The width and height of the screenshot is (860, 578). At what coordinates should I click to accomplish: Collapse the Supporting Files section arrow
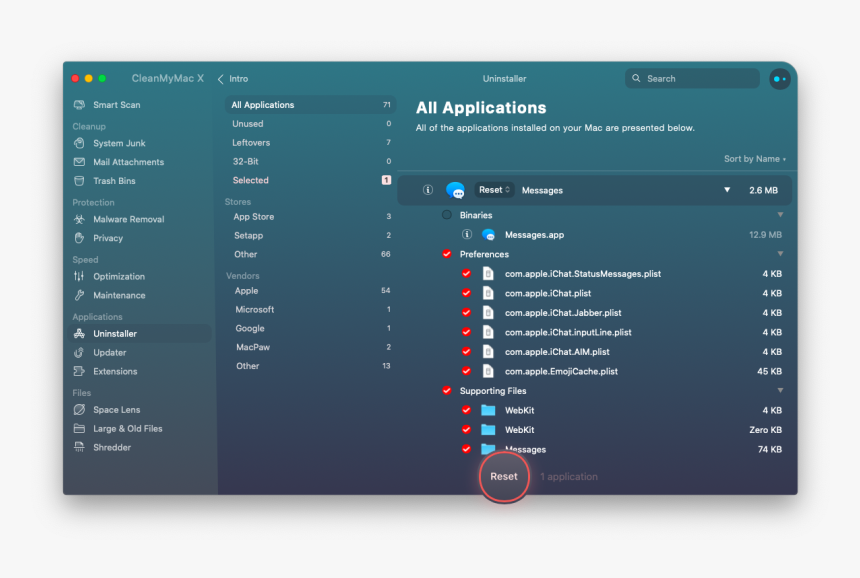coord(780,390)
